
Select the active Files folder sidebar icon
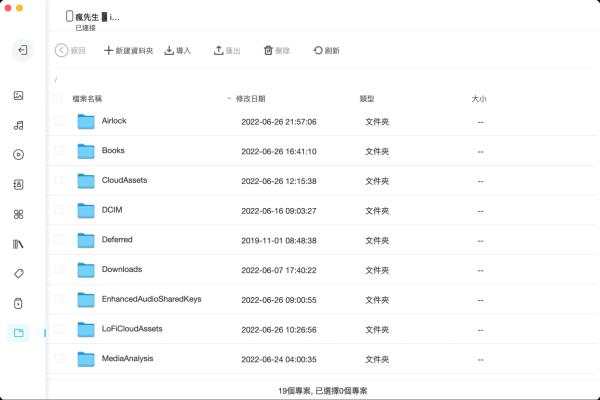click(18, 332)
